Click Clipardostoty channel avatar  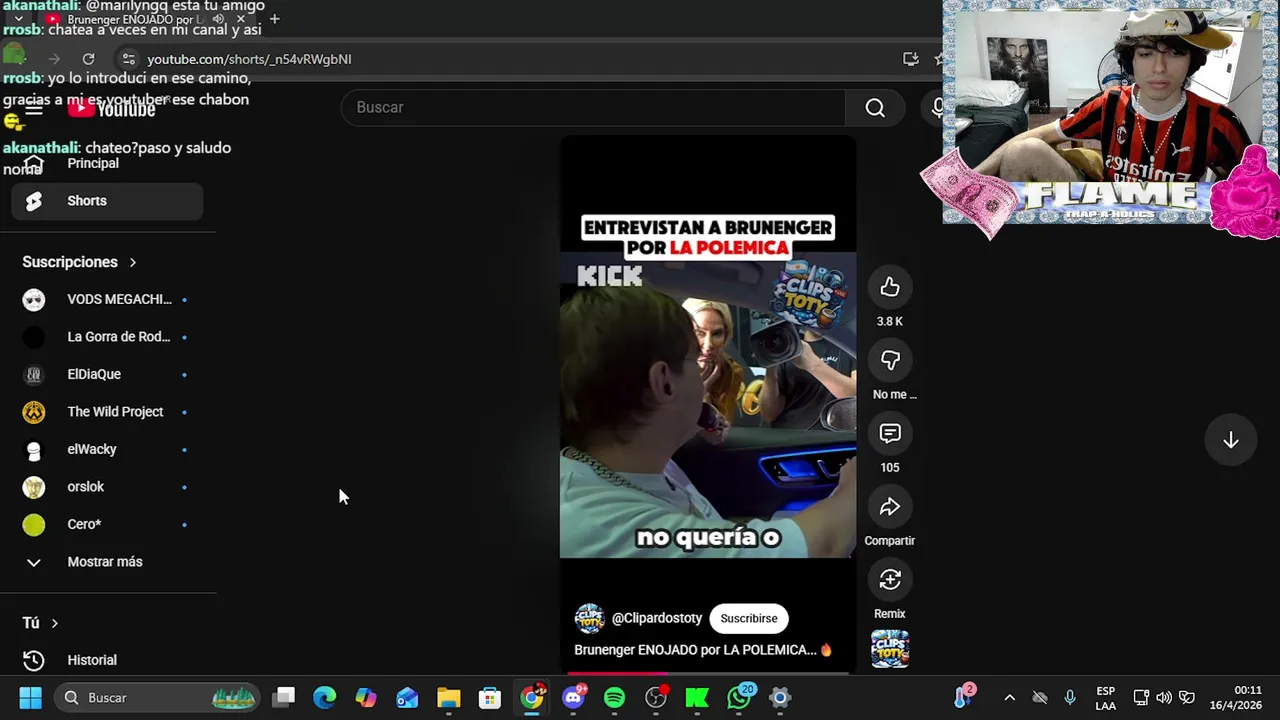[x=589, y=618]
